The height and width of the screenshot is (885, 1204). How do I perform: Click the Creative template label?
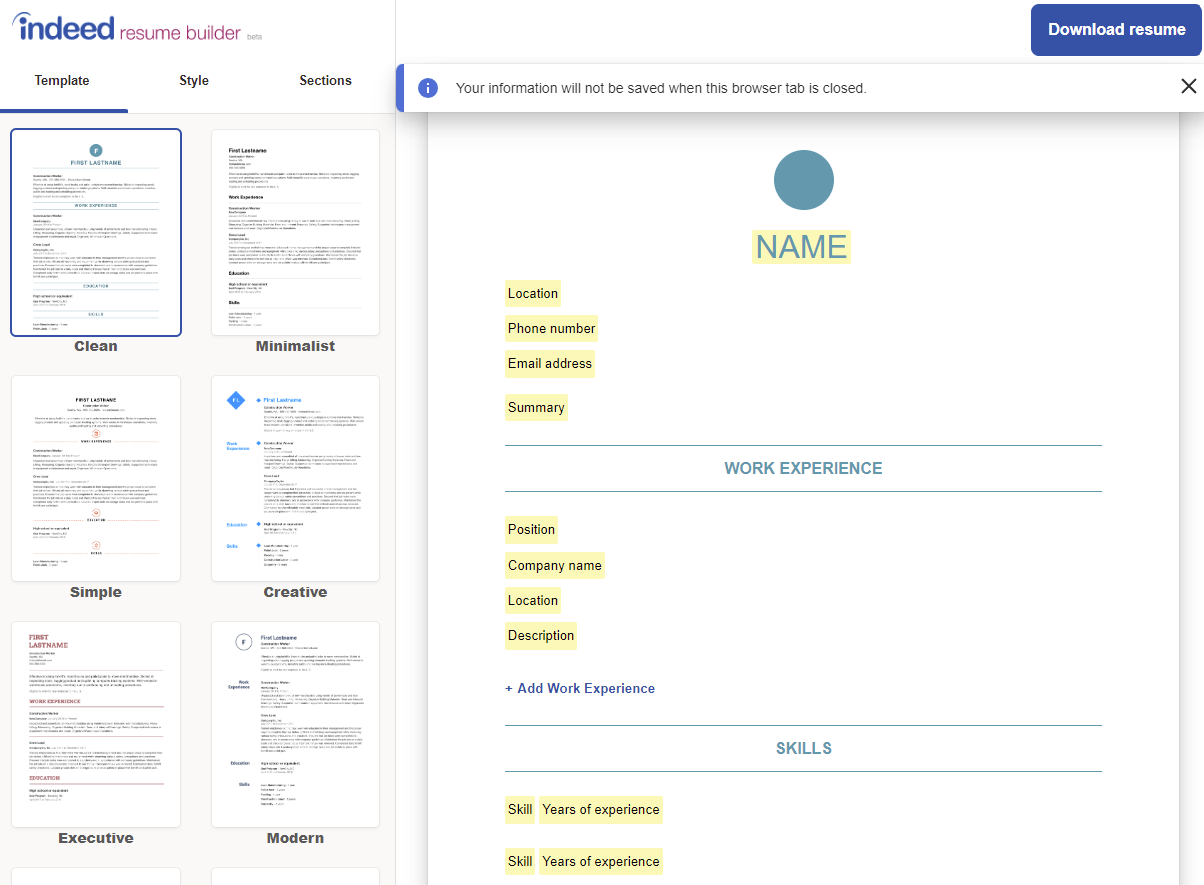(296, 593)
